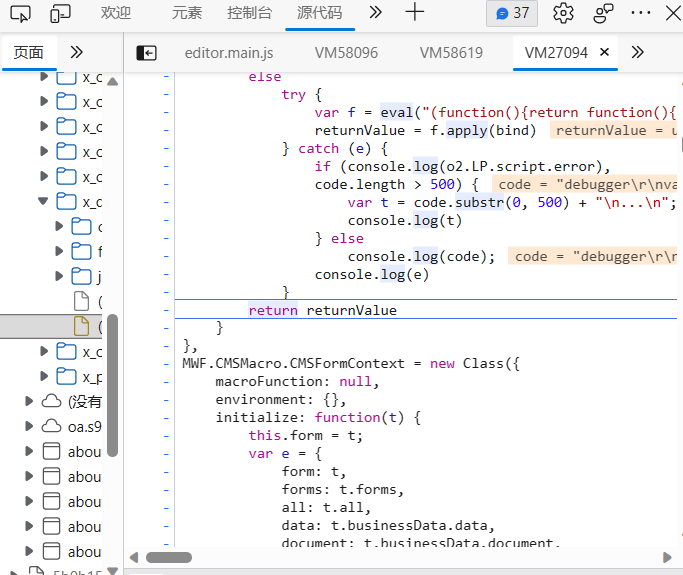Toggle device emulation mode icon
Viewport: 683px width, 575px height.
61,13
